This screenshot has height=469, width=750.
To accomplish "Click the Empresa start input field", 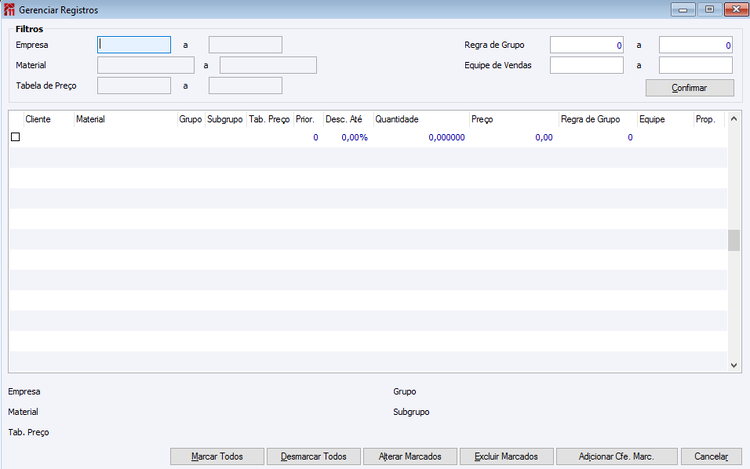I will [134, 45].
